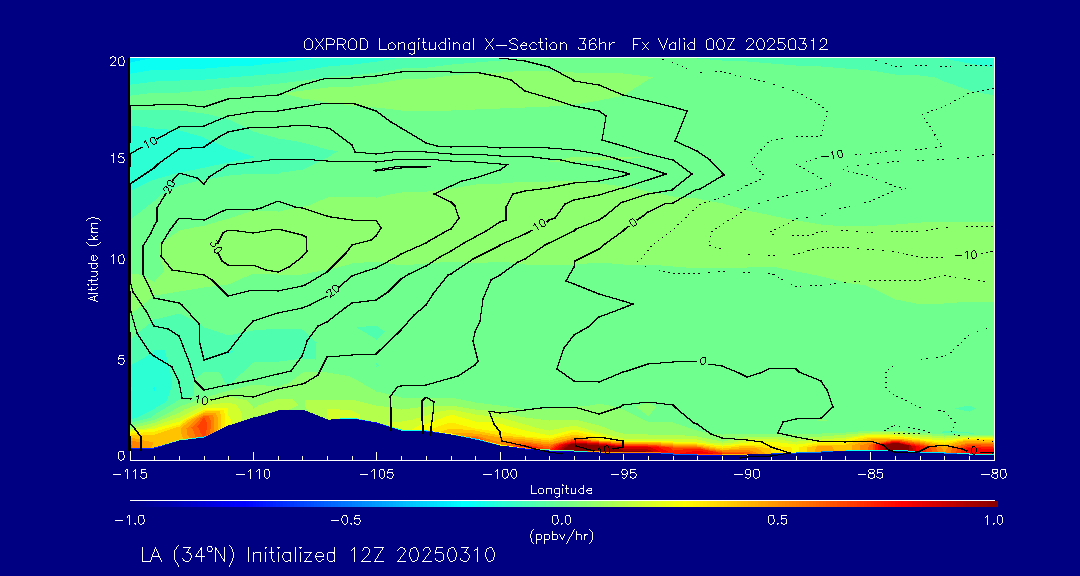Click the -0.5 colorbar label

[346, 520]
